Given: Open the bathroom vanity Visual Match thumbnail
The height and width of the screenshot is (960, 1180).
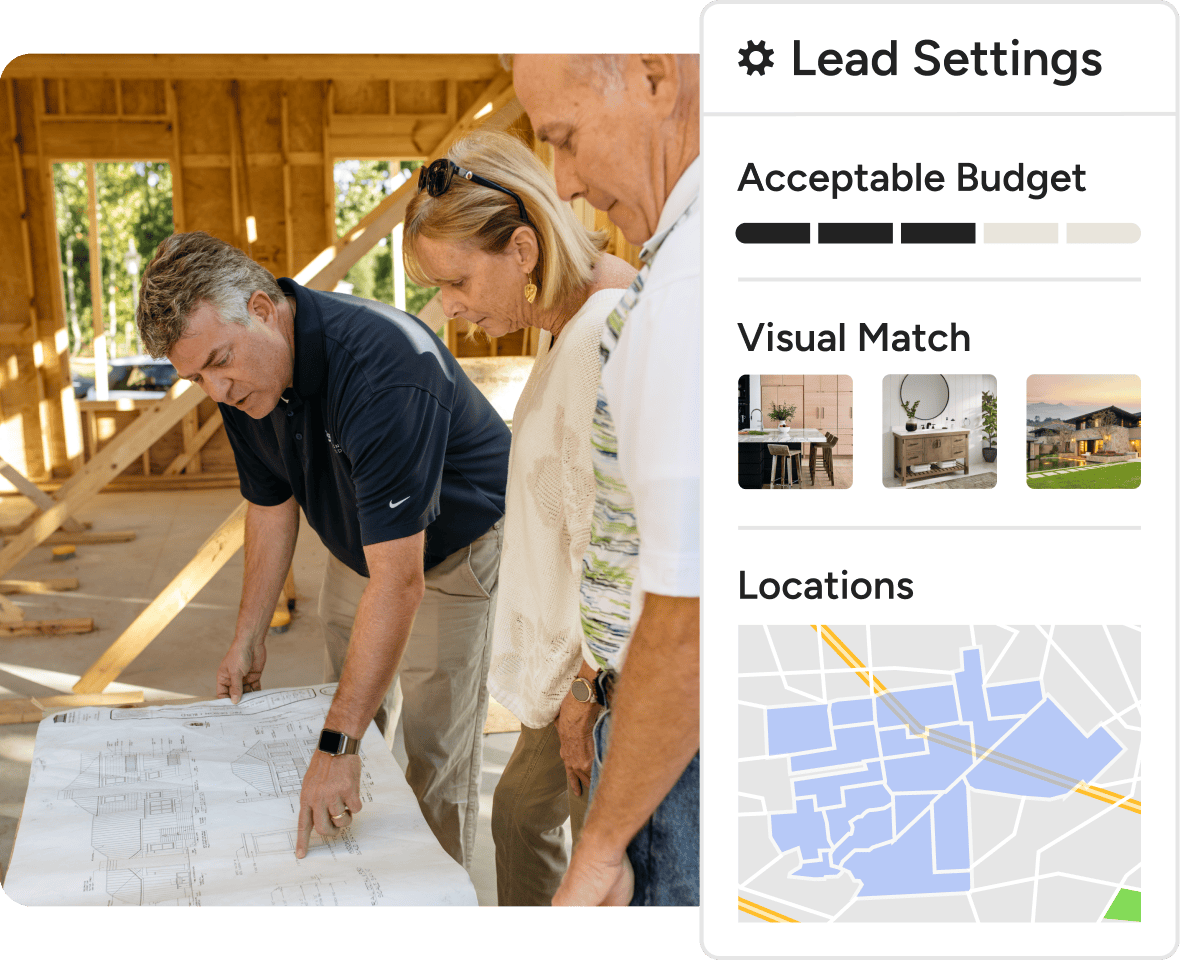Looking at the screenshot, I should click(939, 432).
